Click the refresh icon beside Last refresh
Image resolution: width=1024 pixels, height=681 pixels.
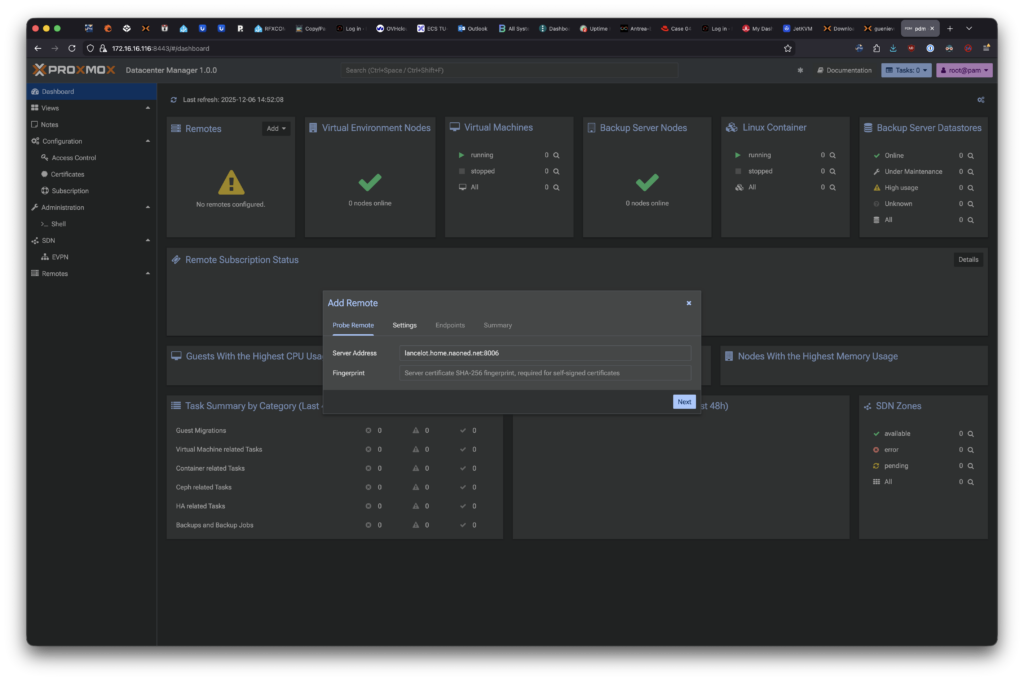point(174,100)
